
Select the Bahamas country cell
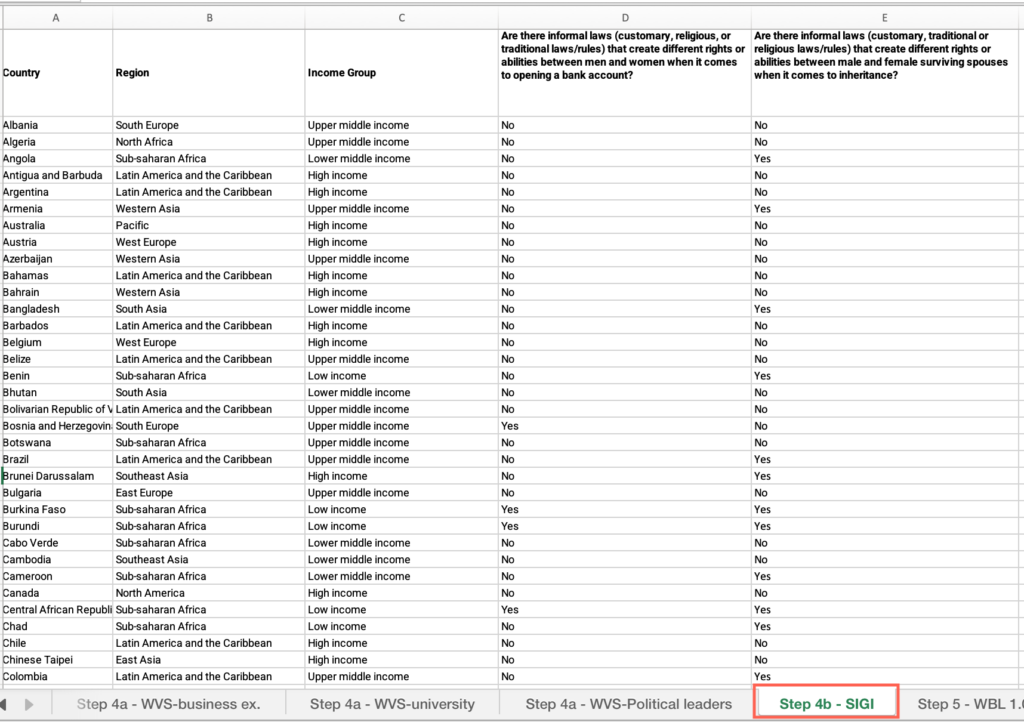57,275
